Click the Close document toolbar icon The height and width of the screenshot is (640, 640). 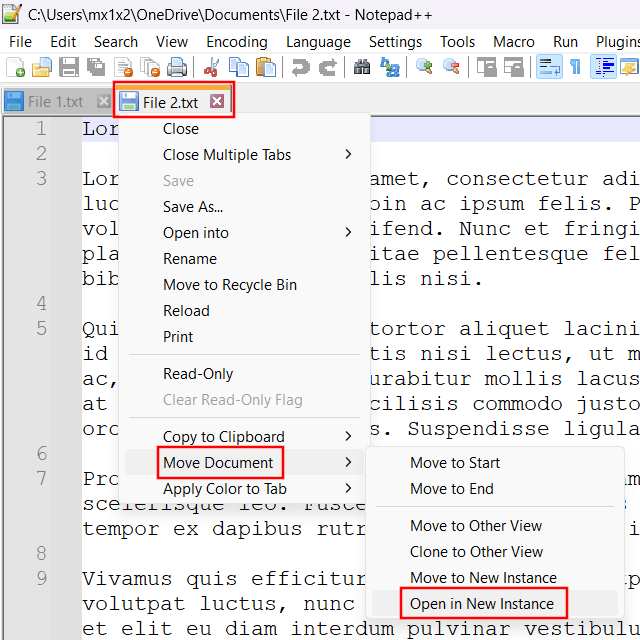pyautogui.click(x=123, y=67)
